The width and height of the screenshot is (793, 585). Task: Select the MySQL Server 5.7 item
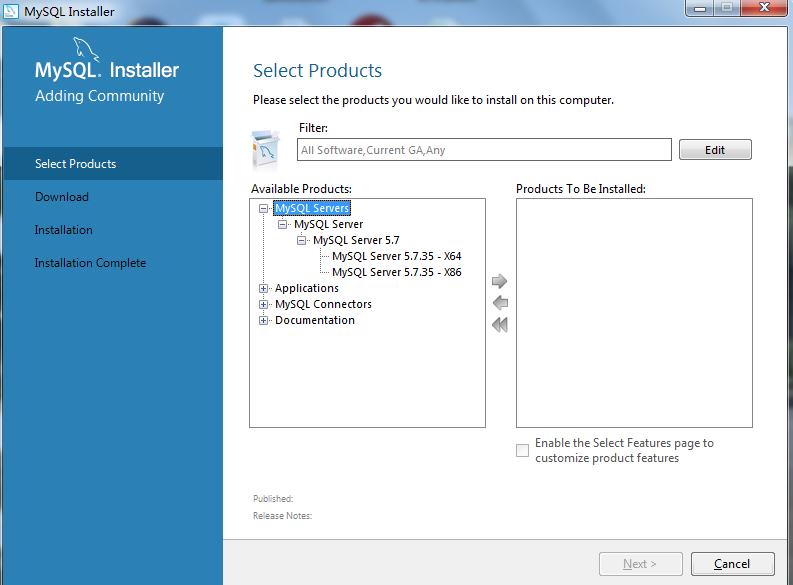[x=356, y=240]
